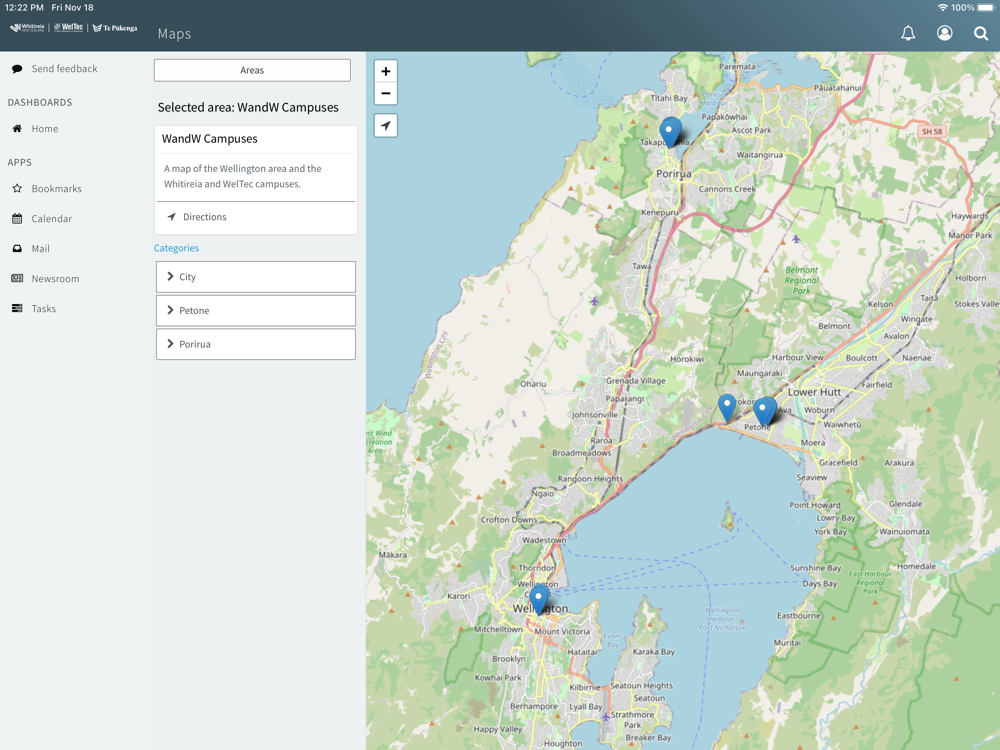The height and width of the screenshot is (750, 1000).
Task: Click the locate me arrow button
Action: 386,126
